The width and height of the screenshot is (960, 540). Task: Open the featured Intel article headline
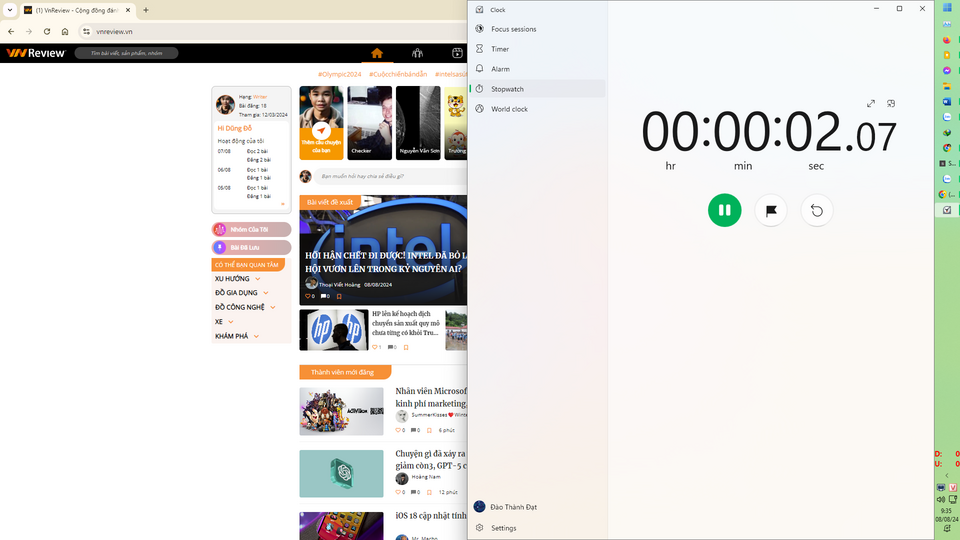[386, 262]
